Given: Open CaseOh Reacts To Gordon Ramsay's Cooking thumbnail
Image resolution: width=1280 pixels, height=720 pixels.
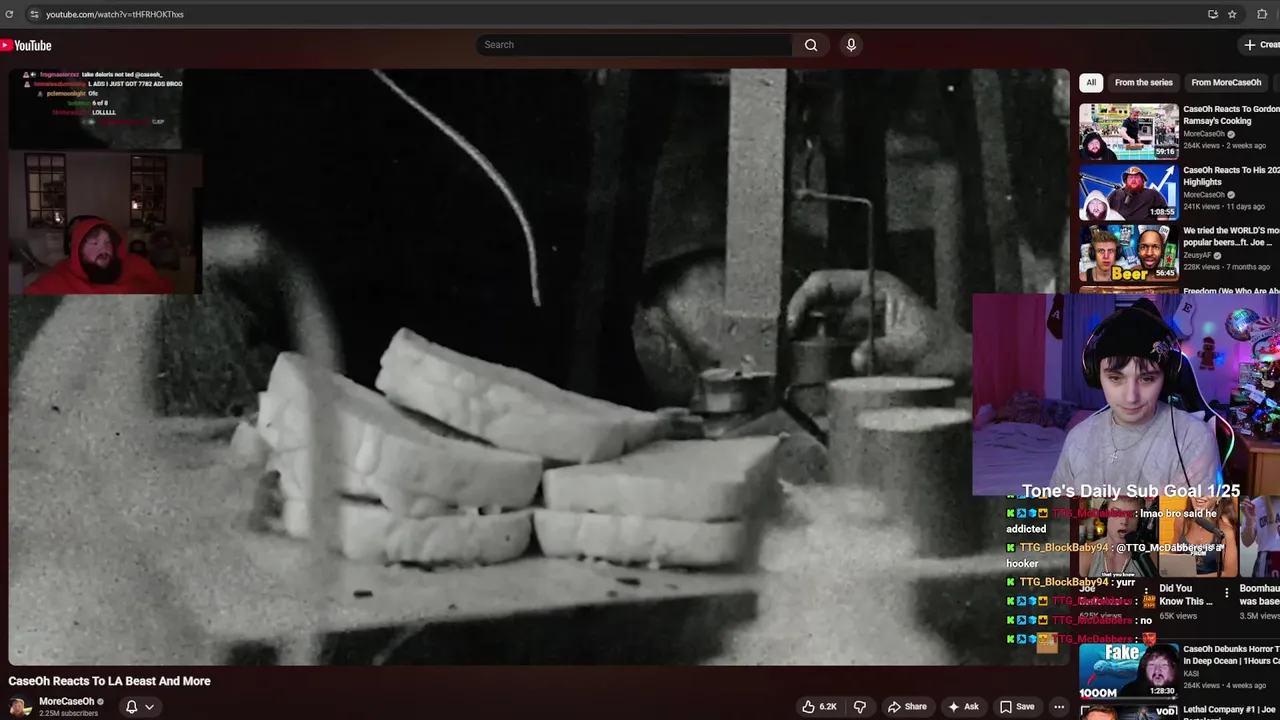Looking at the screenshot, I should click(x=1129, y=131).
